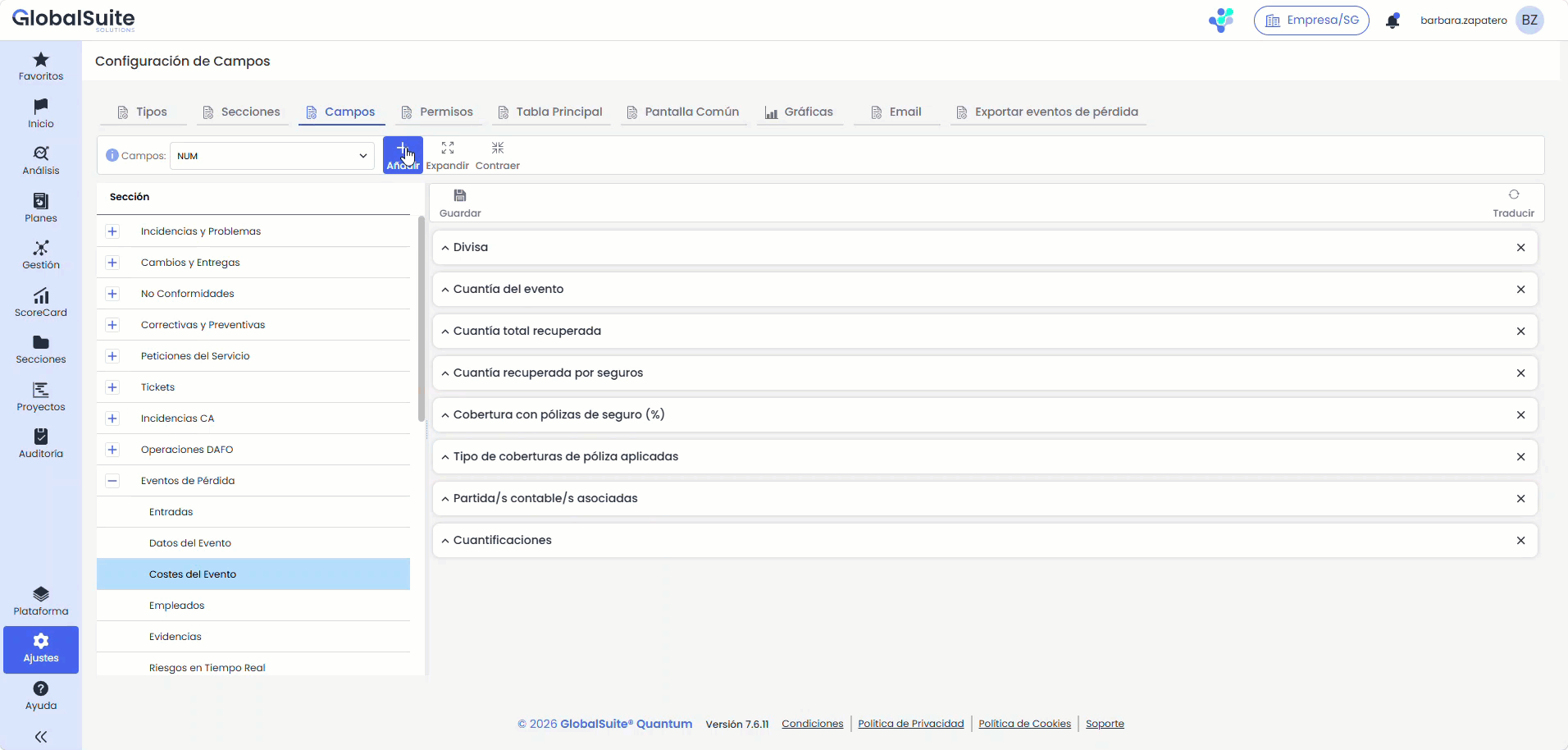Expand Correctivas y Preventivas tree node
Image resolution: width=1568 pixels, height=750 pixels.
click(112, 325)
